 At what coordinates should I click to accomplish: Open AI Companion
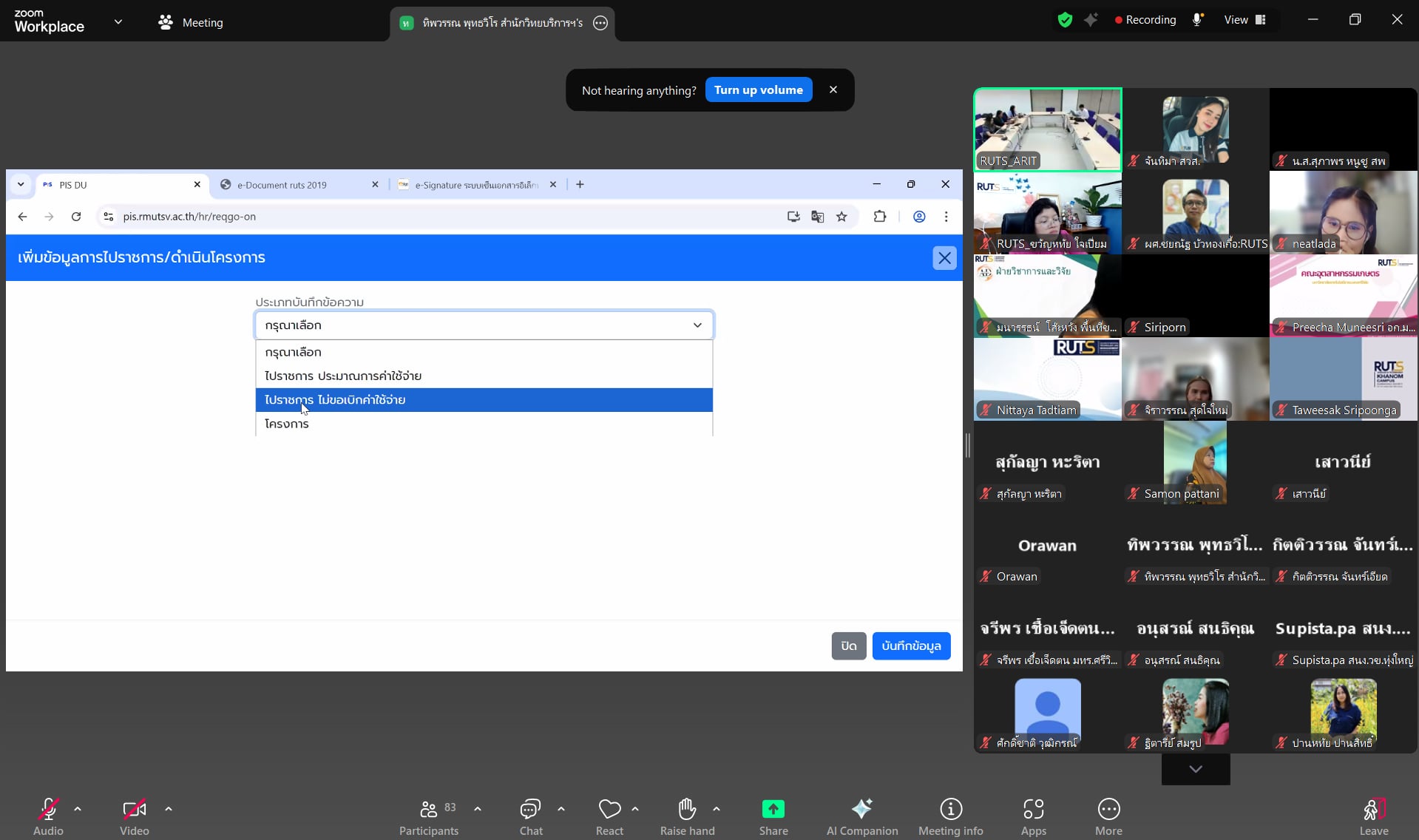[x=861, y=809]
